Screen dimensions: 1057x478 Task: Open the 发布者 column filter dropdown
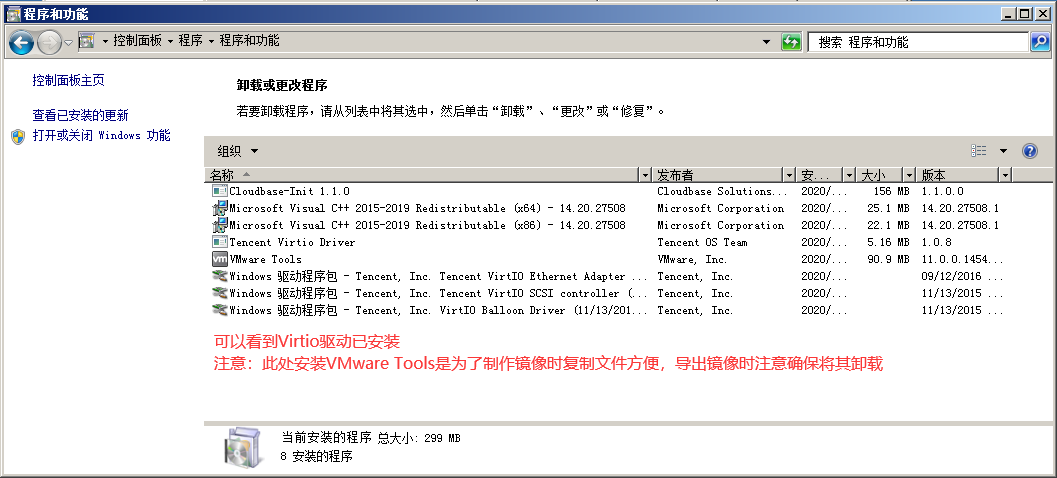(x=789, y=175)
